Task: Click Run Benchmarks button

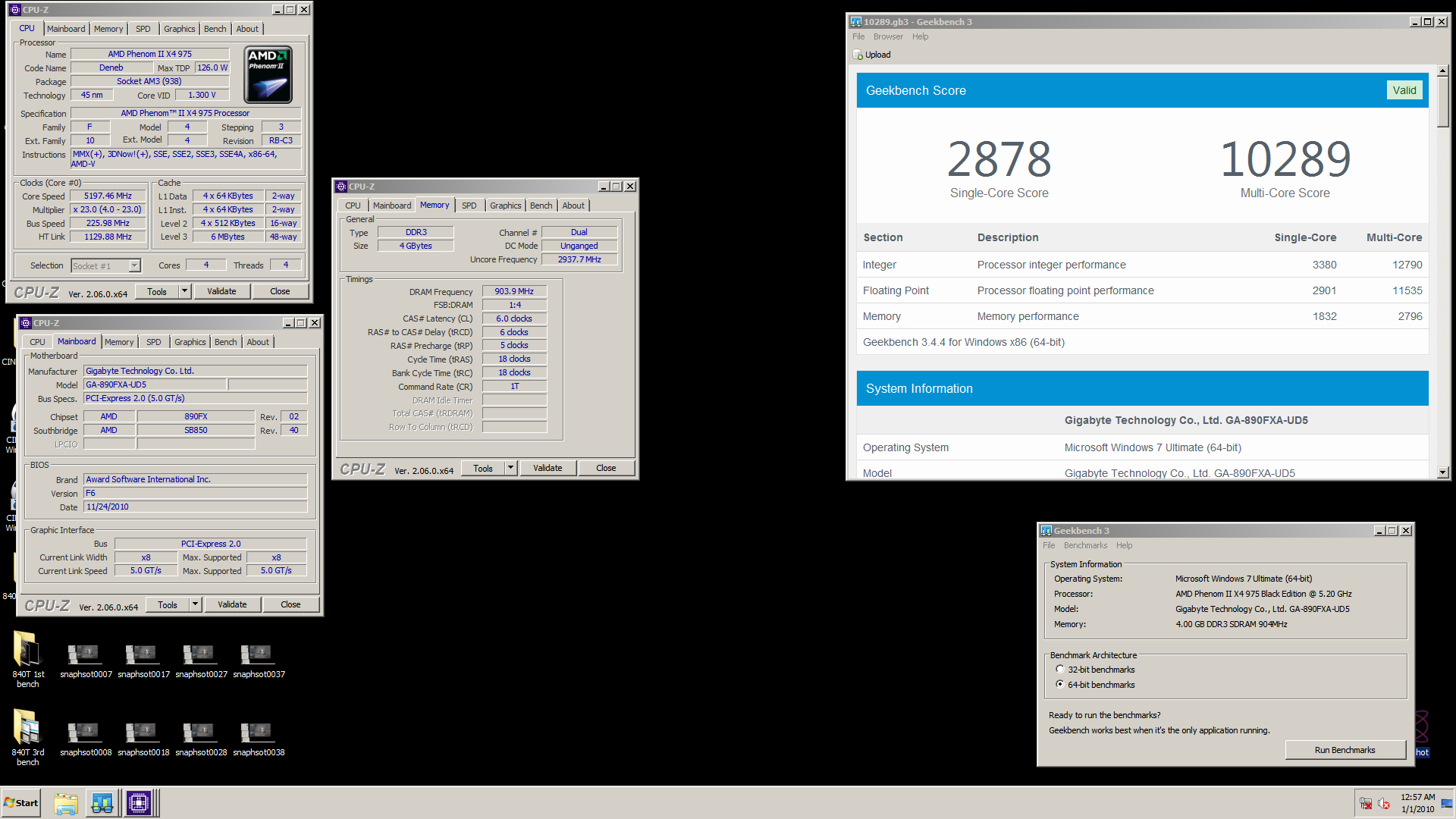Action: [x=1345, y=750]
